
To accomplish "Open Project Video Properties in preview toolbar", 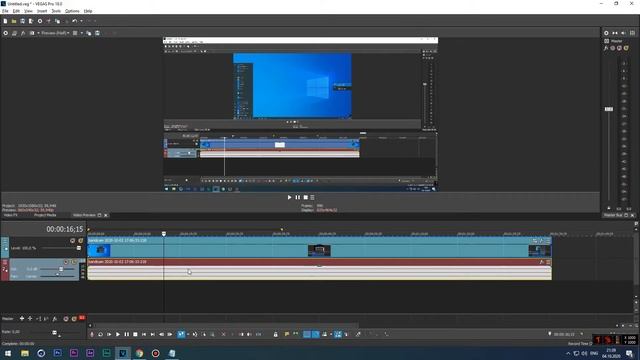I will [x=6, y=33].
